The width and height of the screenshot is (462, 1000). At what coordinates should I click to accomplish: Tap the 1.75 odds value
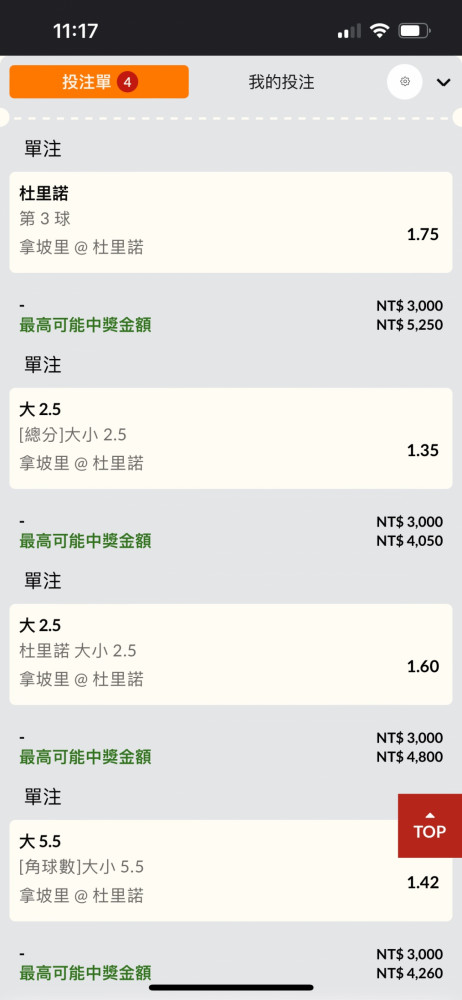point(423,235)
